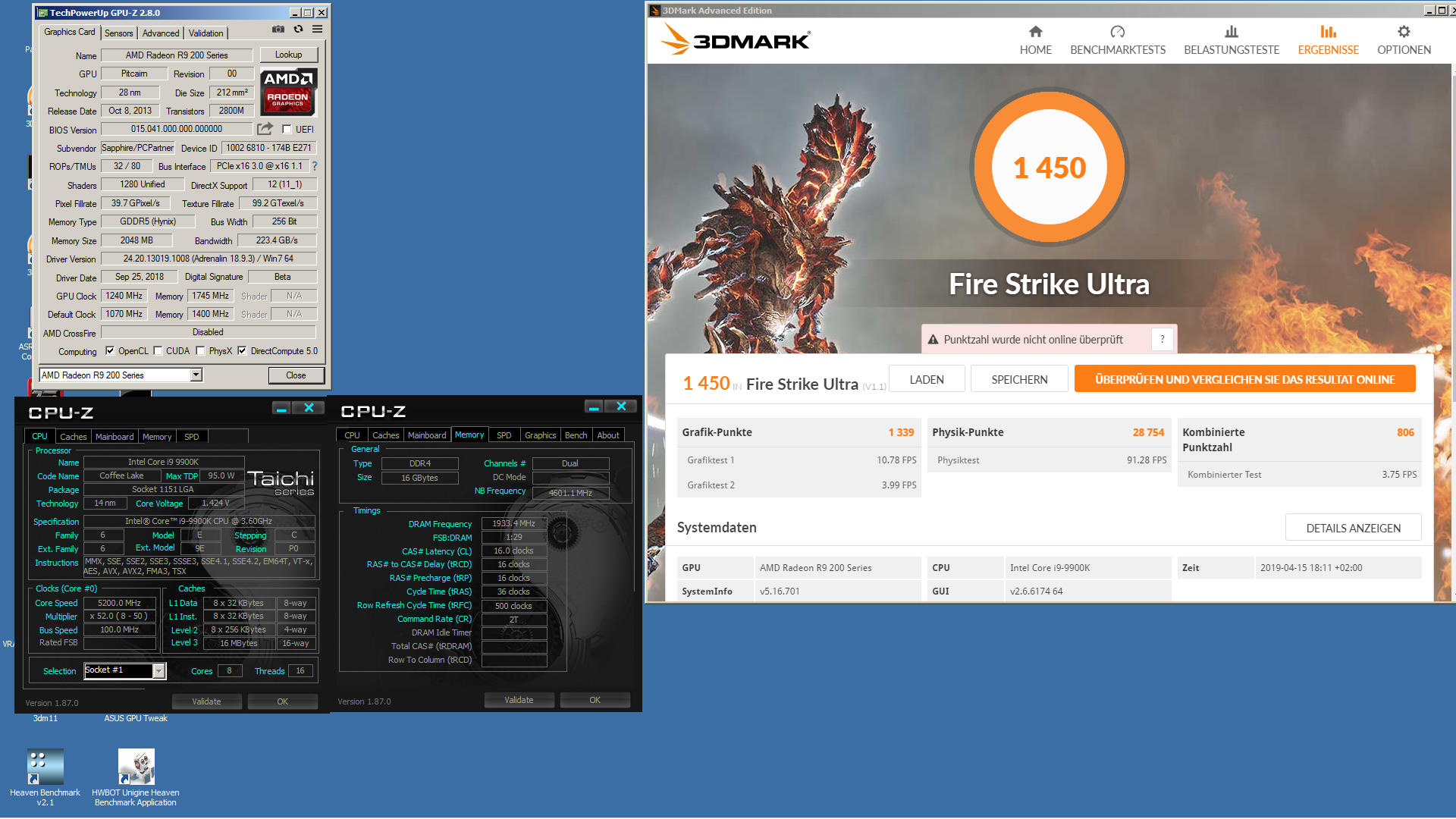Screen dimensions: 1456x819
Task: Click Validate in left CPU-Z window
Action: 206,701
